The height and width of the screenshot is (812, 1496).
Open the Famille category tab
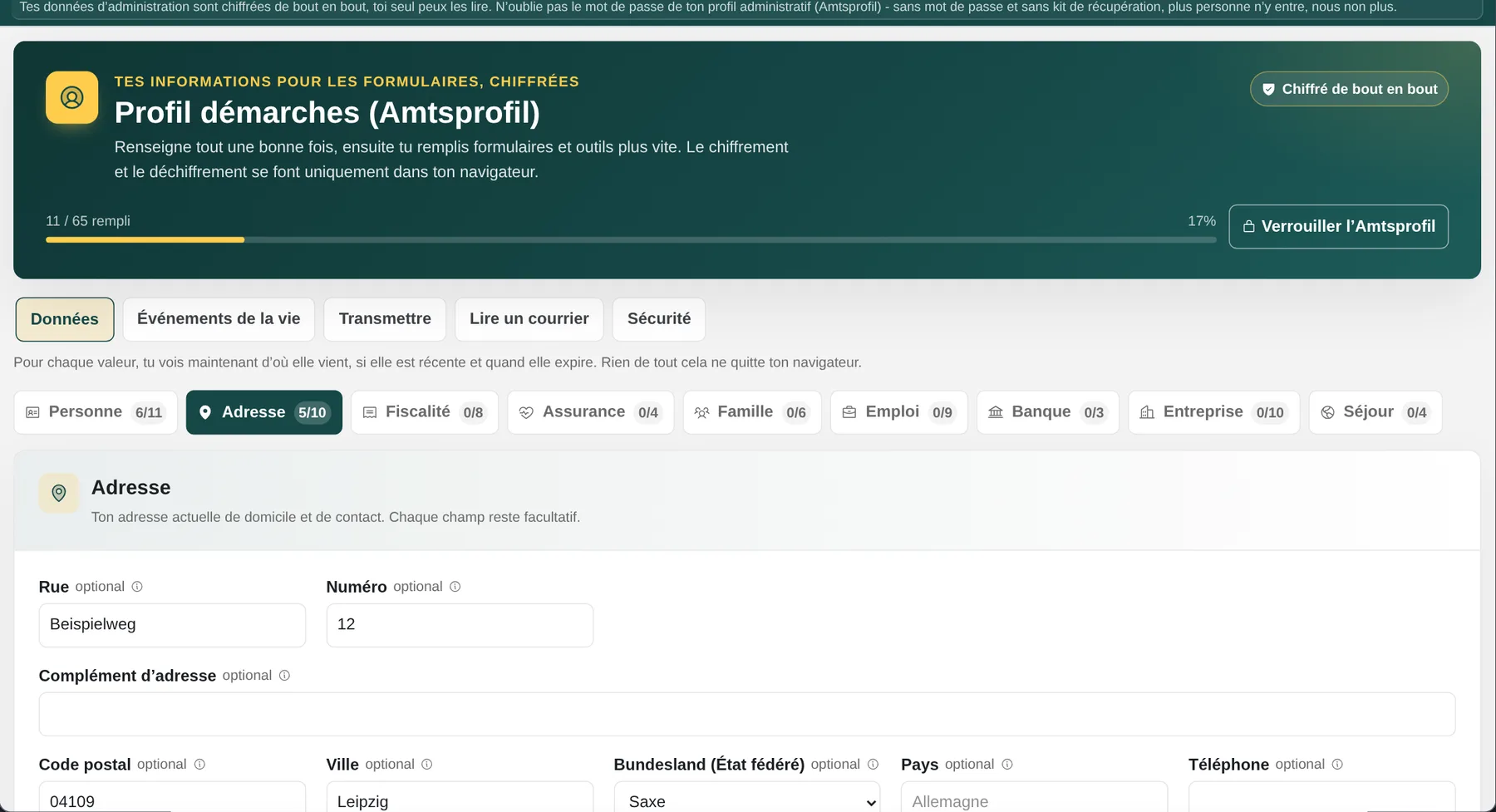click(752, 412)
